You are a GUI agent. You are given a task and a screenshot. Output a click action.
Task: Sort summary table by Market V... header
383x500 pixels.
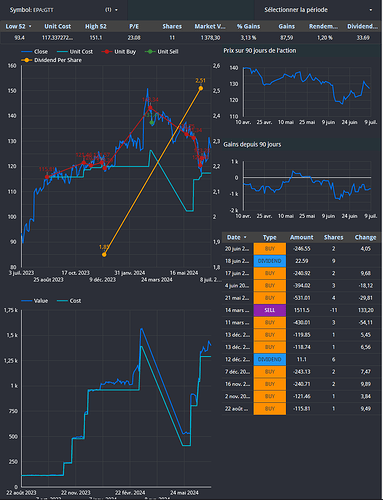pyautogui.click(x=210, y=26)
